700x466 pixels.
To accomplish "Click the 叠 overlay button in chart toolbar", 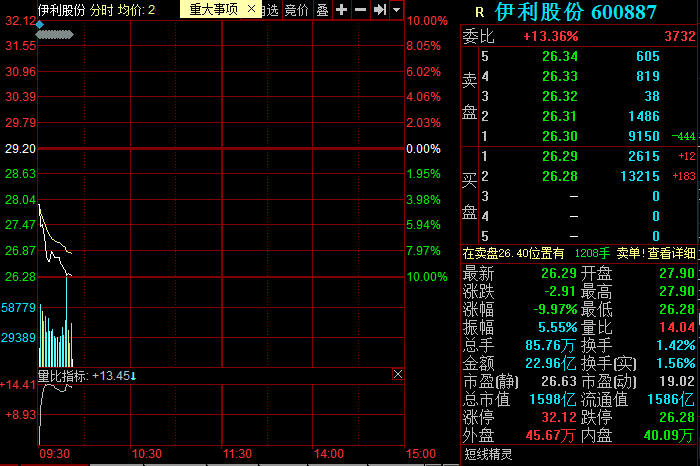I will click(x=322, y=10).
